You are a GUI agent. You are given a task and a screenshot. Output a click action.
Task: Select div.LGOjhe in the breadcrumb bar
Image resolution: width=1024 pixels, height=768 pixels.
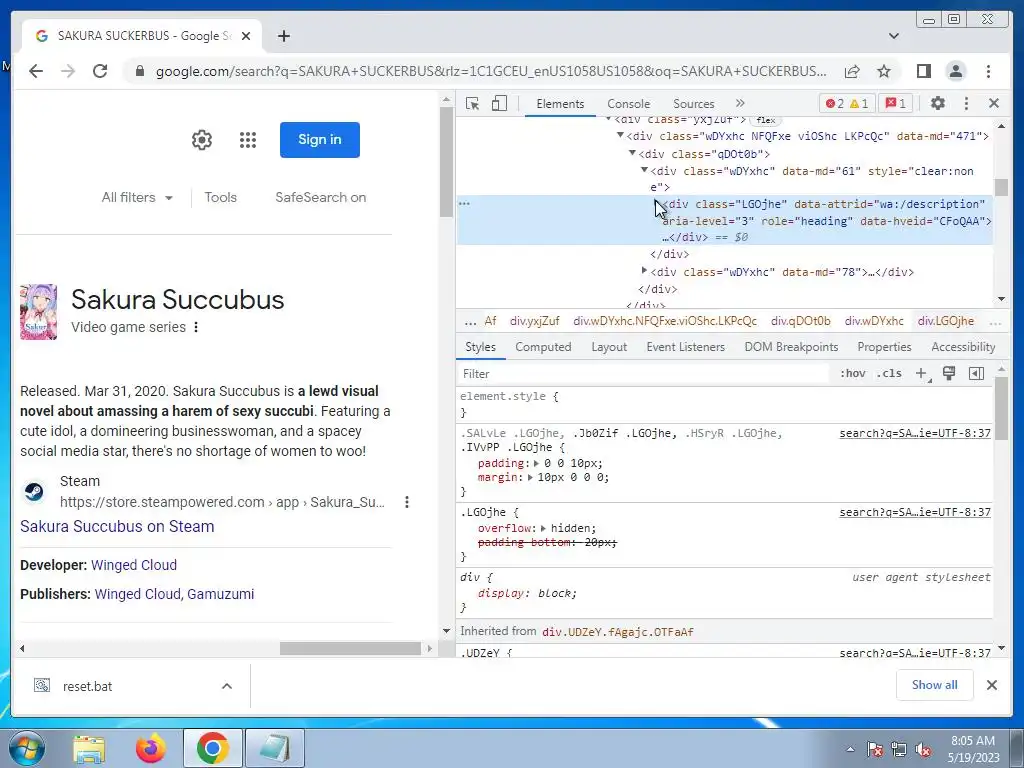946,321
